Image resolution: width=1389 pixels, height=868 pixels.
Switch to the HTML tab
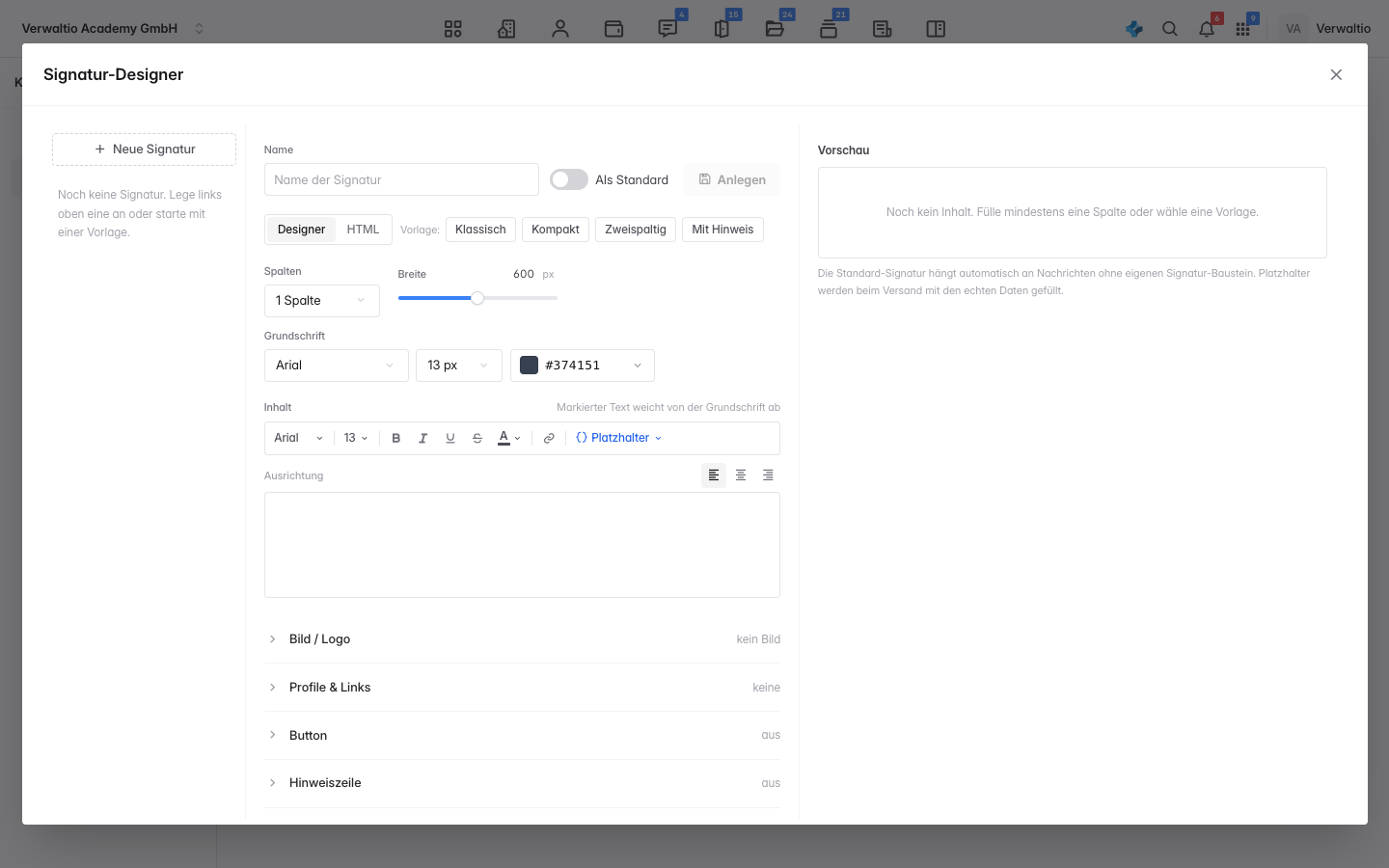coord(363,230)
